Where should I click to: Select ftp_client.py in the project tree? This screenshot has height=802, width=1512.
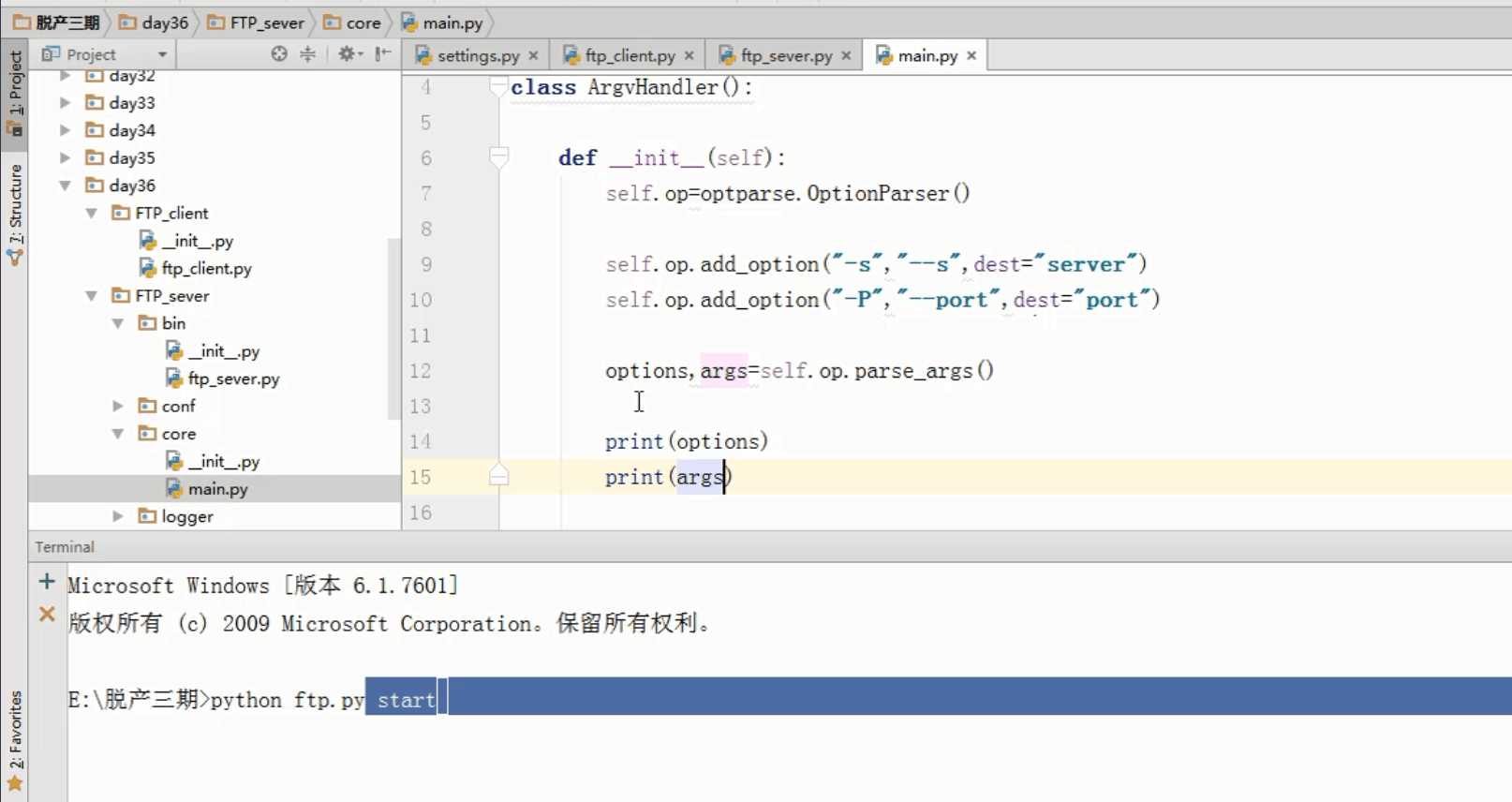point(206,268)
